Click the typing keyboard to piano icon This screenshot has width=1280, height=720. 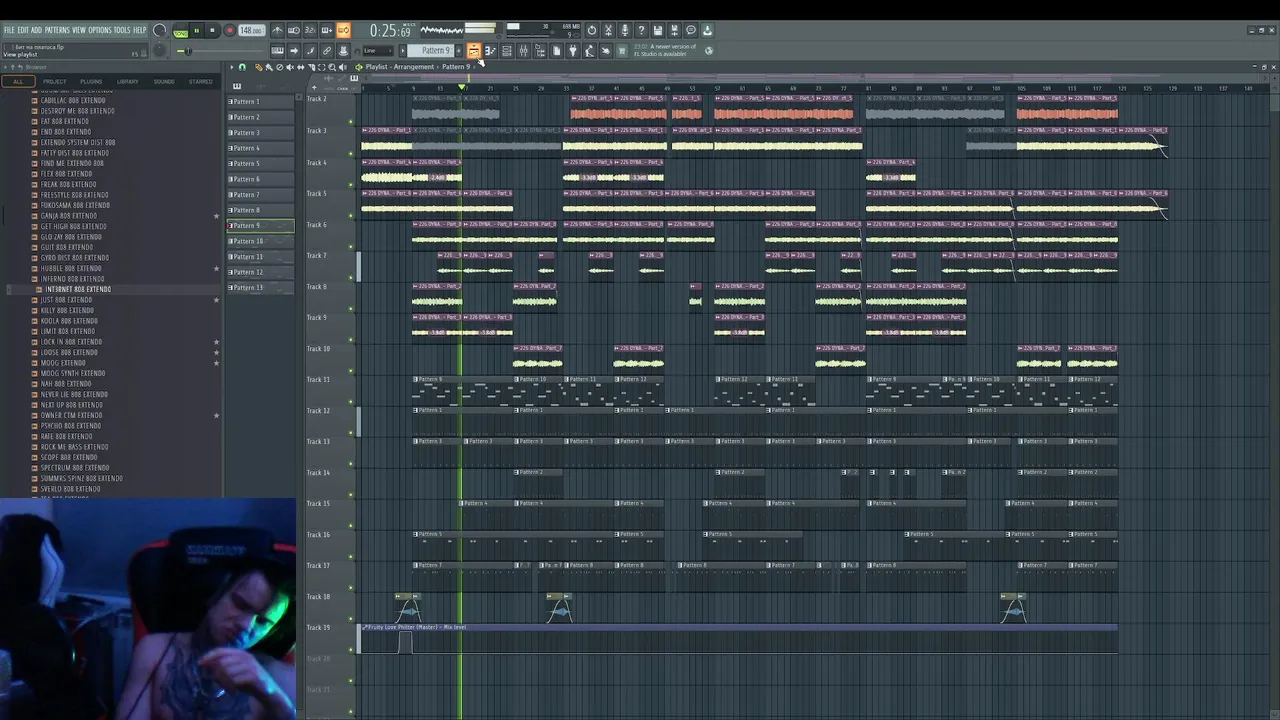278,50
